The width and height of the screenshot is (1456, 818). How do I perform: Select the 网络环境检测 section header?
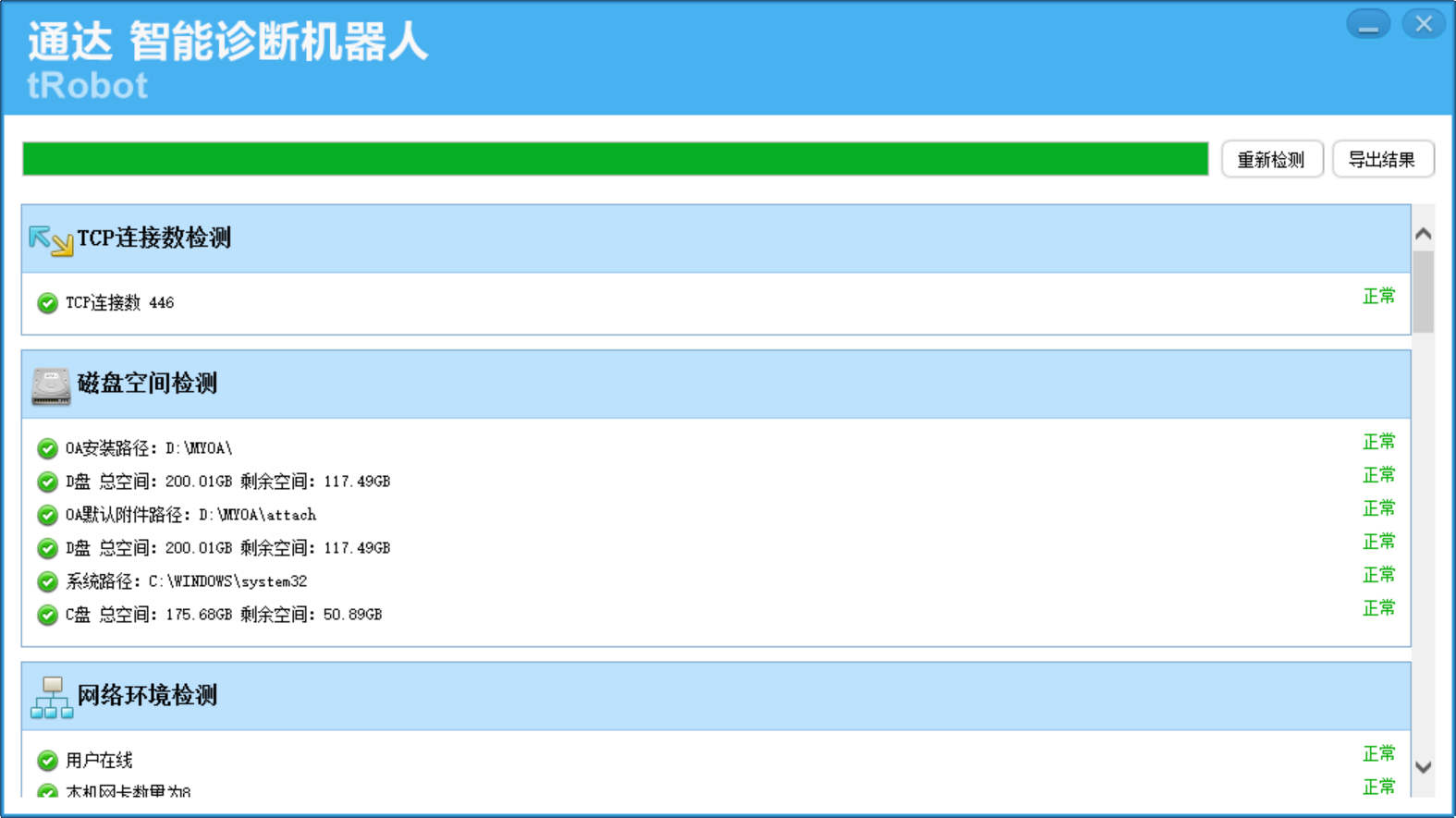pyautogui.click(x=147, y=696)
